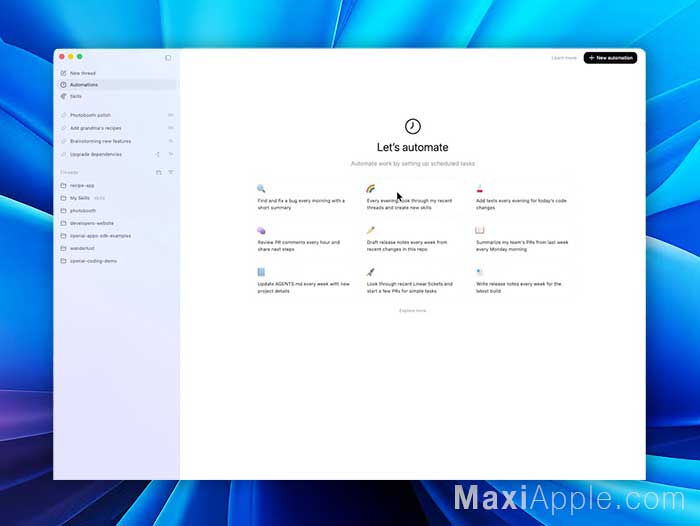Click the open book icon on the Summarize PRs card

point(479,230)
